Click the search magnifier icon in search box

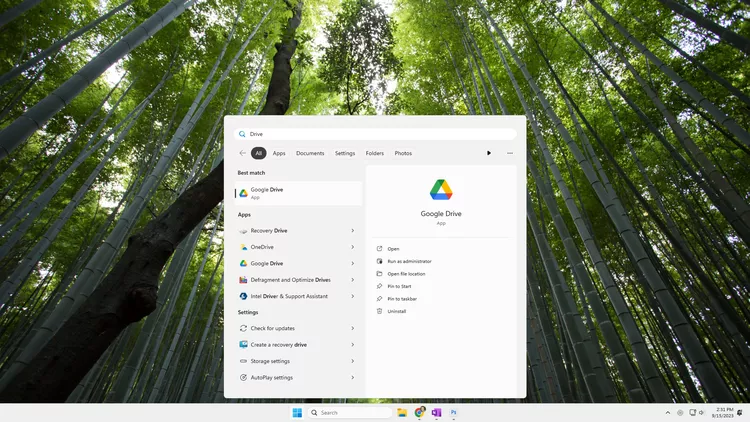[242, 134]
